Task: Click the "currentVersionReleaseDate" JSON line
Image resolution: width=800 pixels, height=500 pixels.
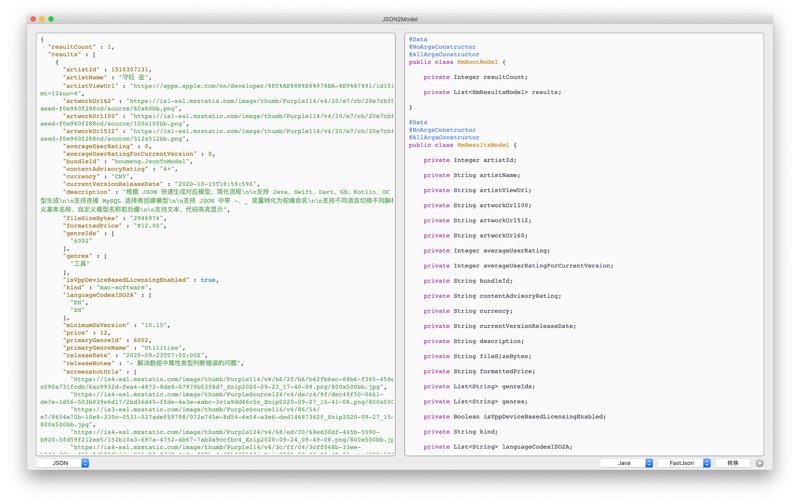Action: [x=161, y=184]
